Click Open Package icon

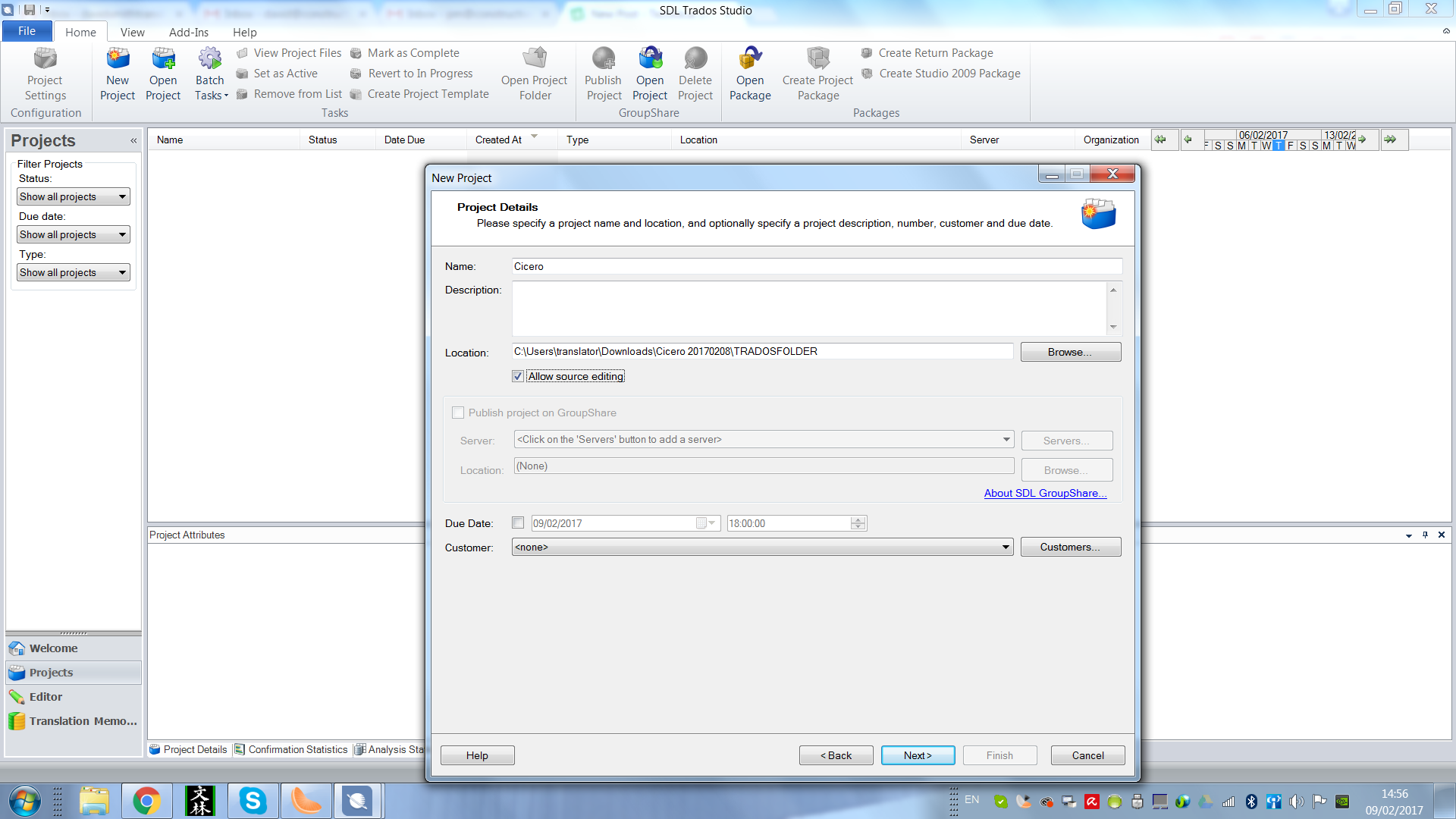click(750, 74)
